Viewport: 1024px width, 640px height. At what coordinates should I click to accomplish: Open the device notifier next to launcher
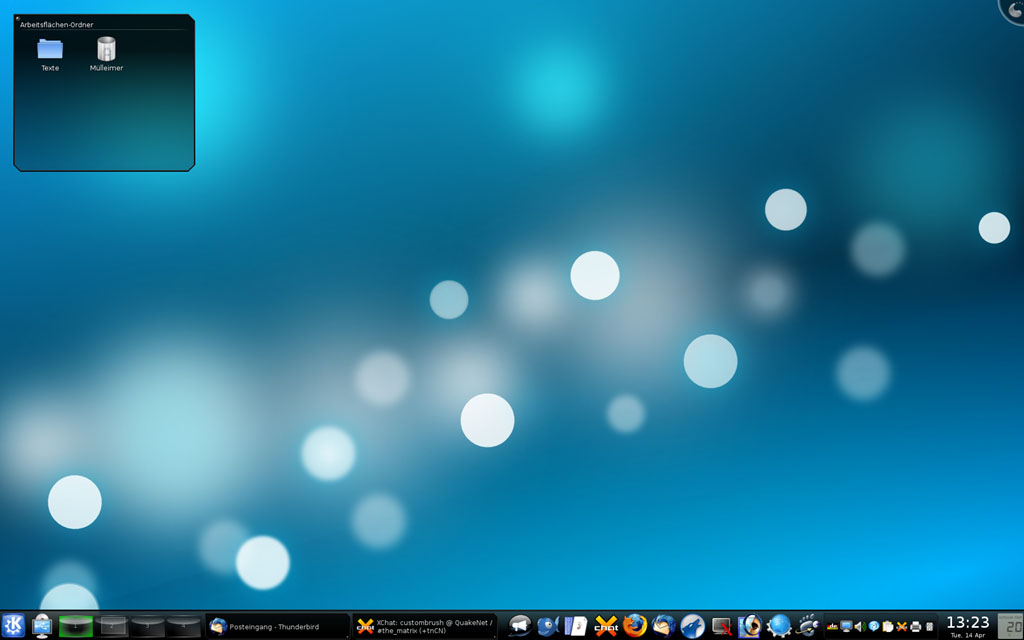click(x=42, y=626)
